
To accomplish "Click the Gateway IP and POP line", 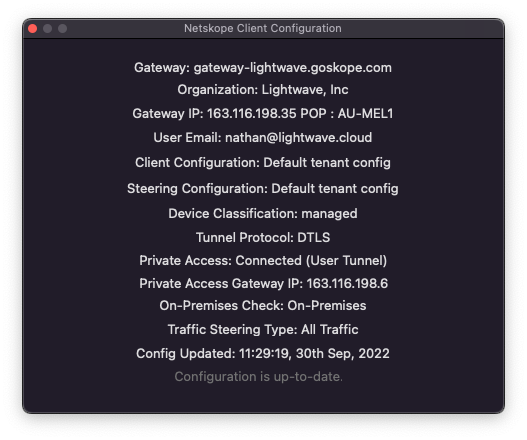I will tap(263, 114).
